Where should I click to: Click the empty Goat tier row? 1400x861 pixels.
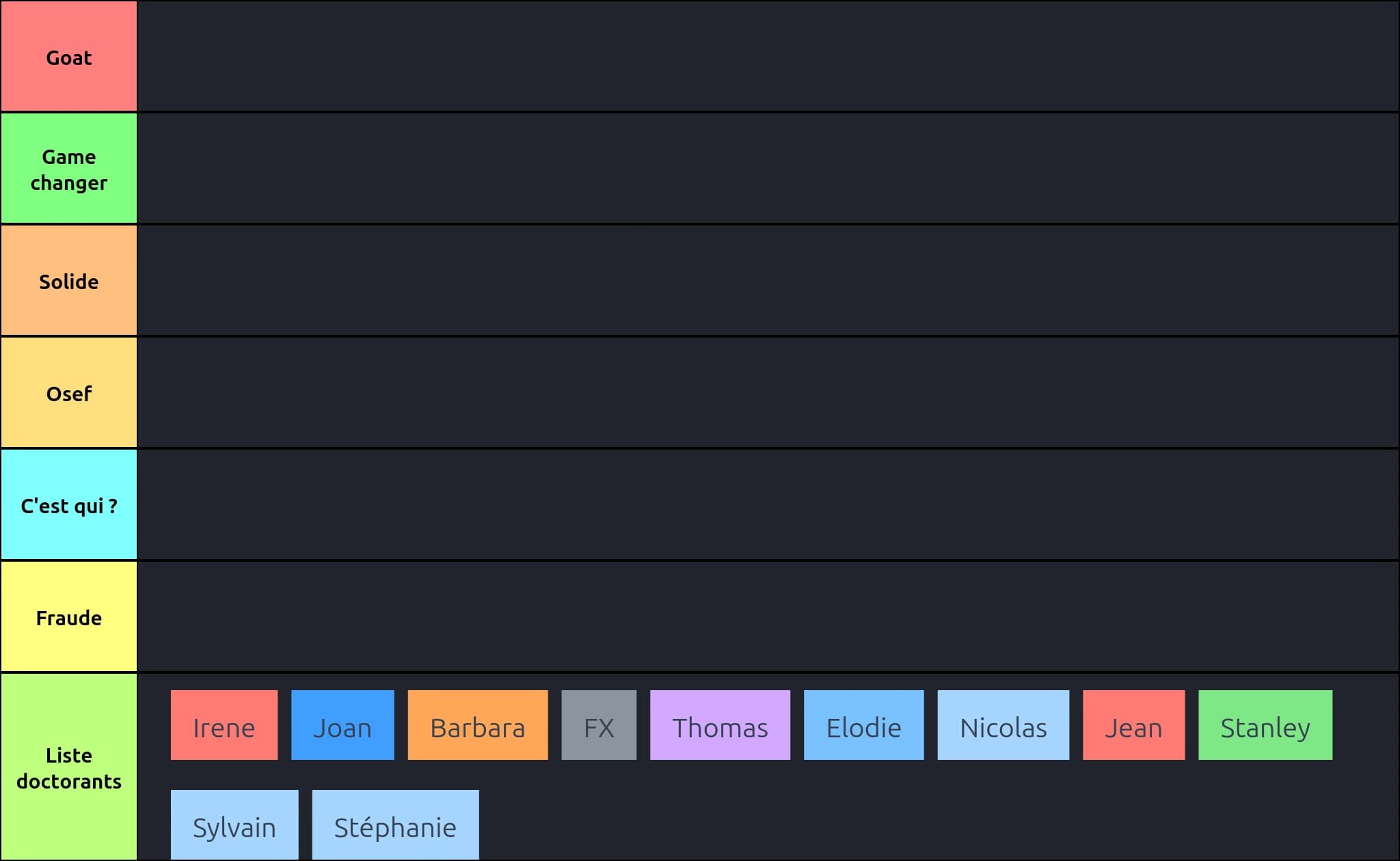tap(768, 57)
